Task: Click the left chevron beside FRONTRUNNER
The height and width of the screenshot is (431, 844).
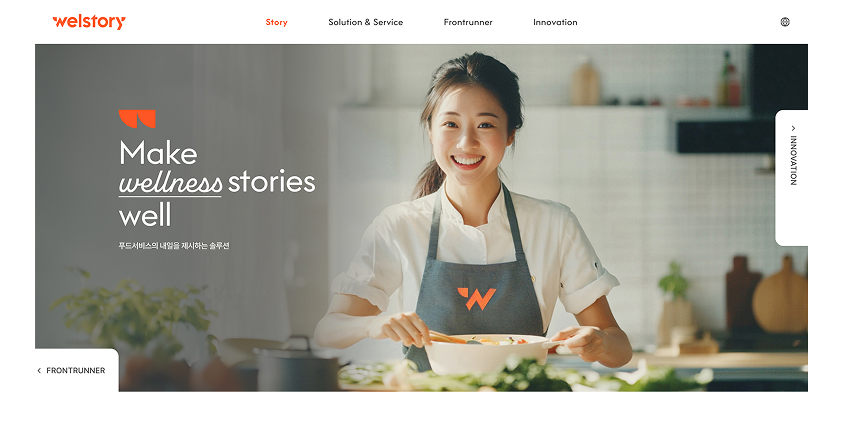Action: pyautogui.click(x=39, y=371)
